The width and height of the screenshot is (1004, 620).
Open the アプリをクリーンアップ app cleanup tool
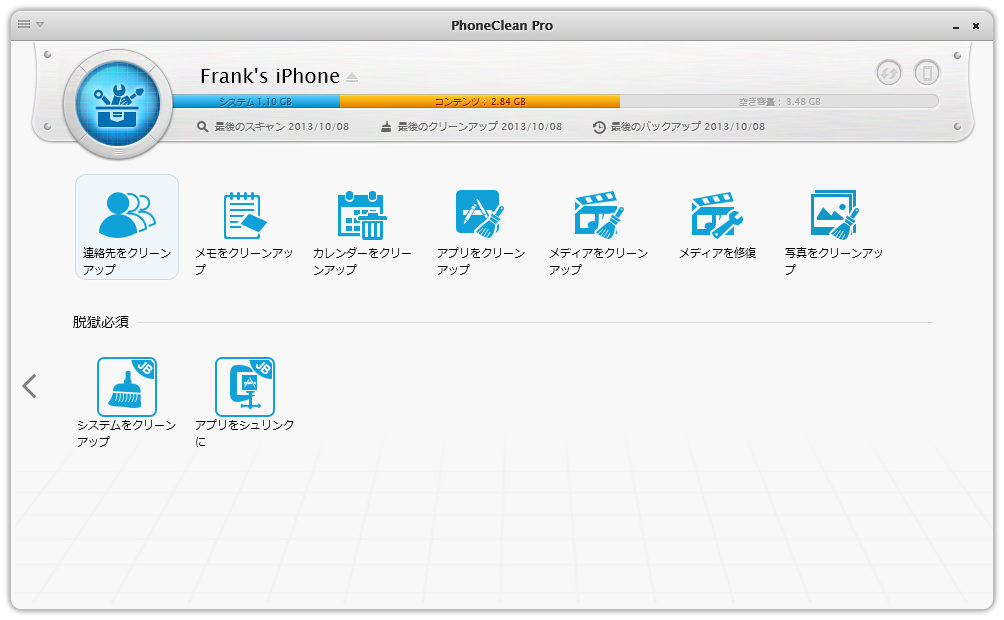480,233
